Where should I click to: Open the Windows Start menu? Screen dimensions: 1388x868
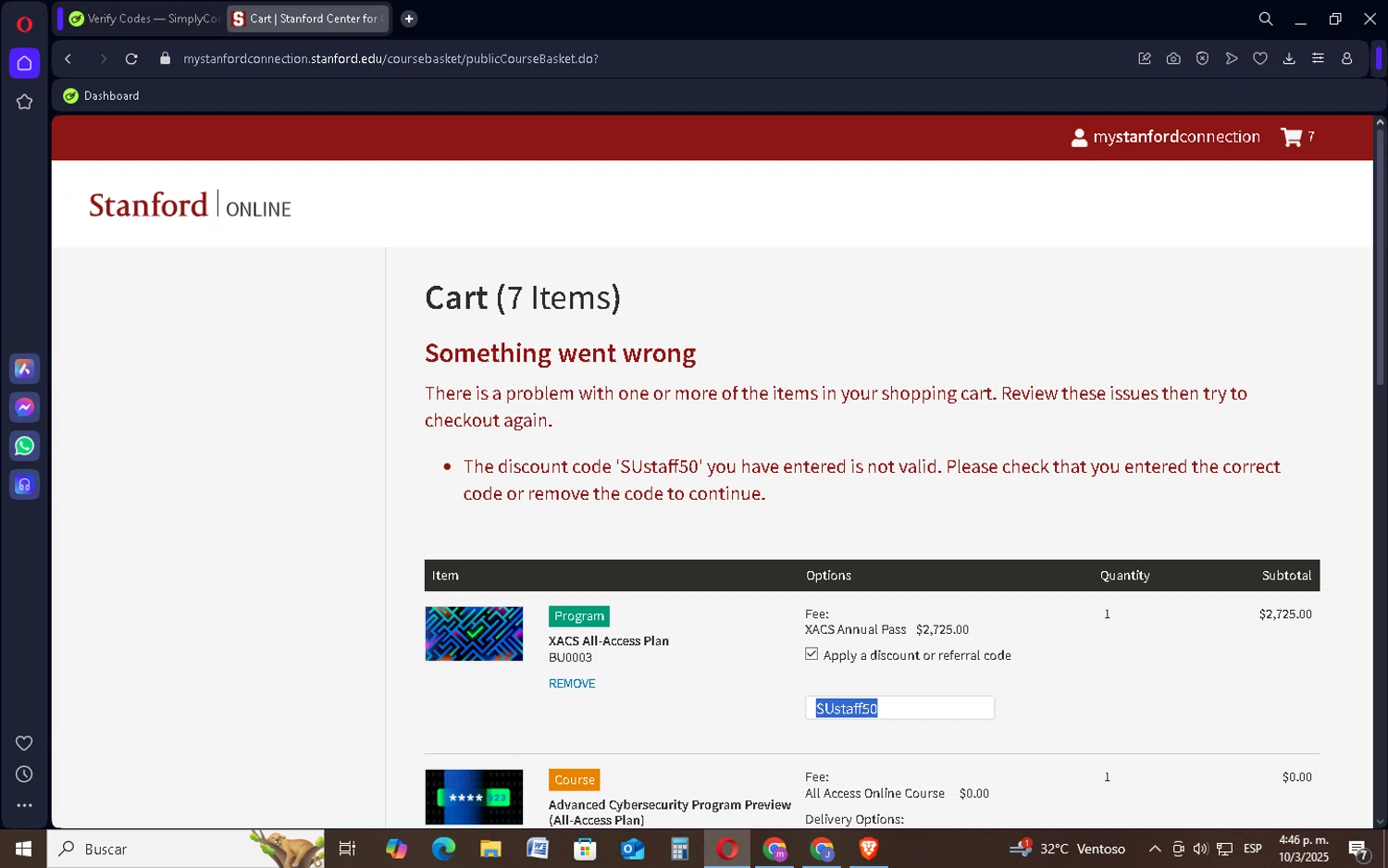23,849
